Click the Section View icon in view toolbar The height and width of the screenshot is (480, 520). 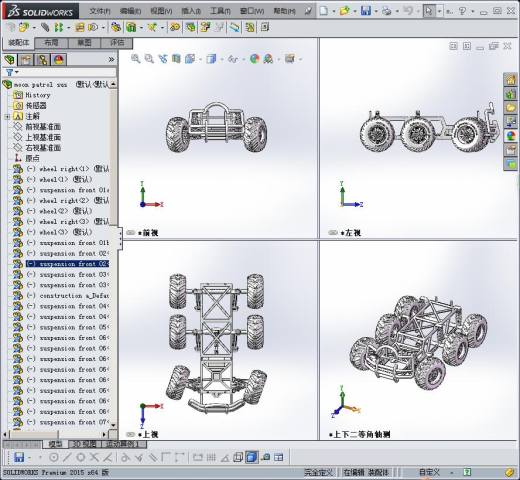(176, 59)
